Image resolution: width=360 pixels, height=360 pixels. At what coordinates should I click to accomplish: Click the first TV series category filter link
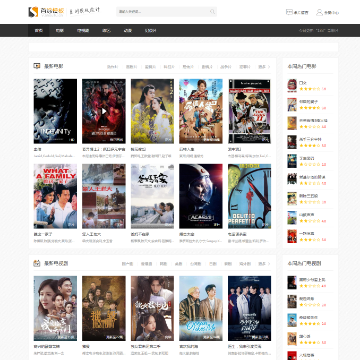(x=127, y=264)
